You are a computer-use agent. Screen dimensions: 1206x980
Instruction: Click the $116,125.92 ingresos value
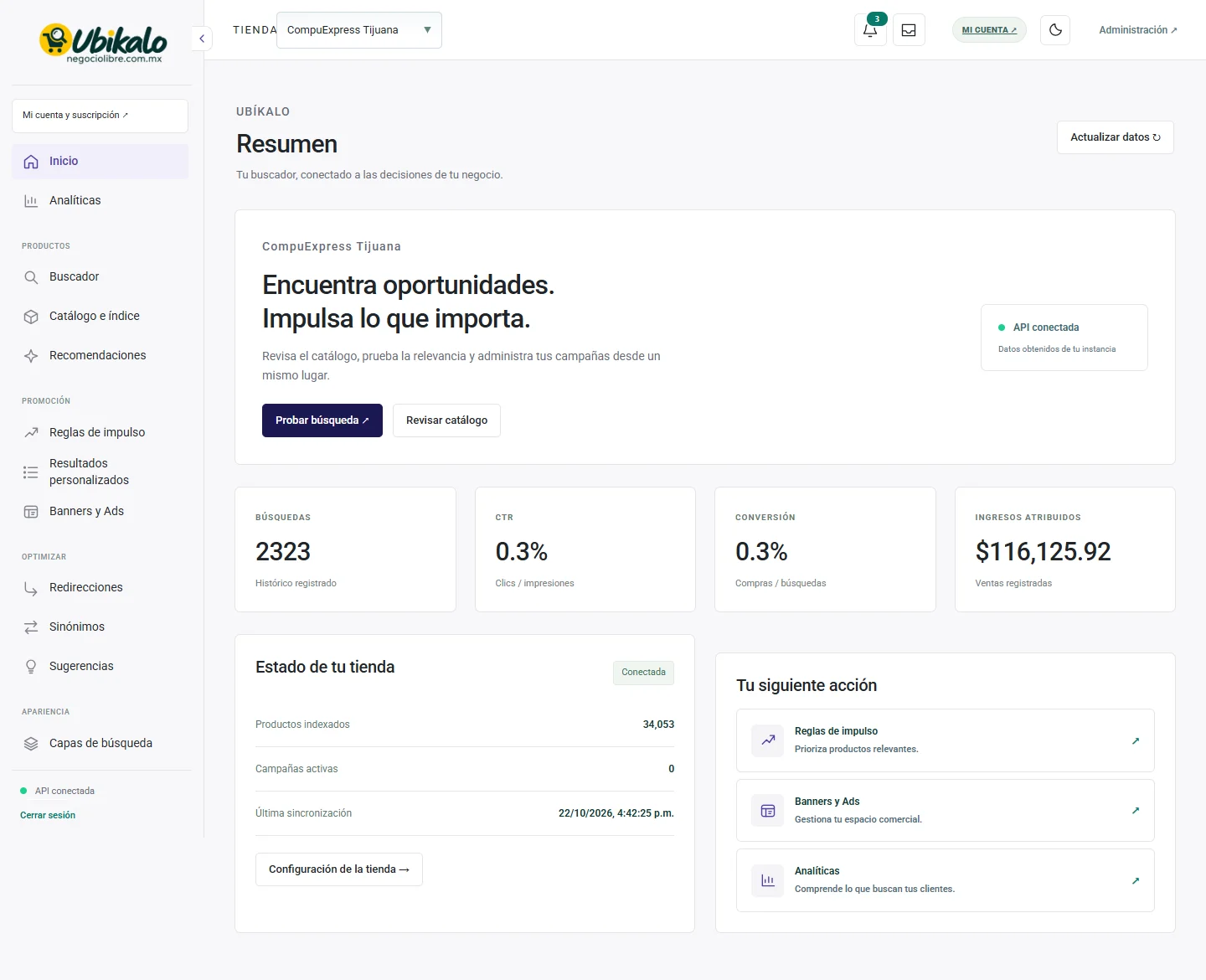[1043, 552]
